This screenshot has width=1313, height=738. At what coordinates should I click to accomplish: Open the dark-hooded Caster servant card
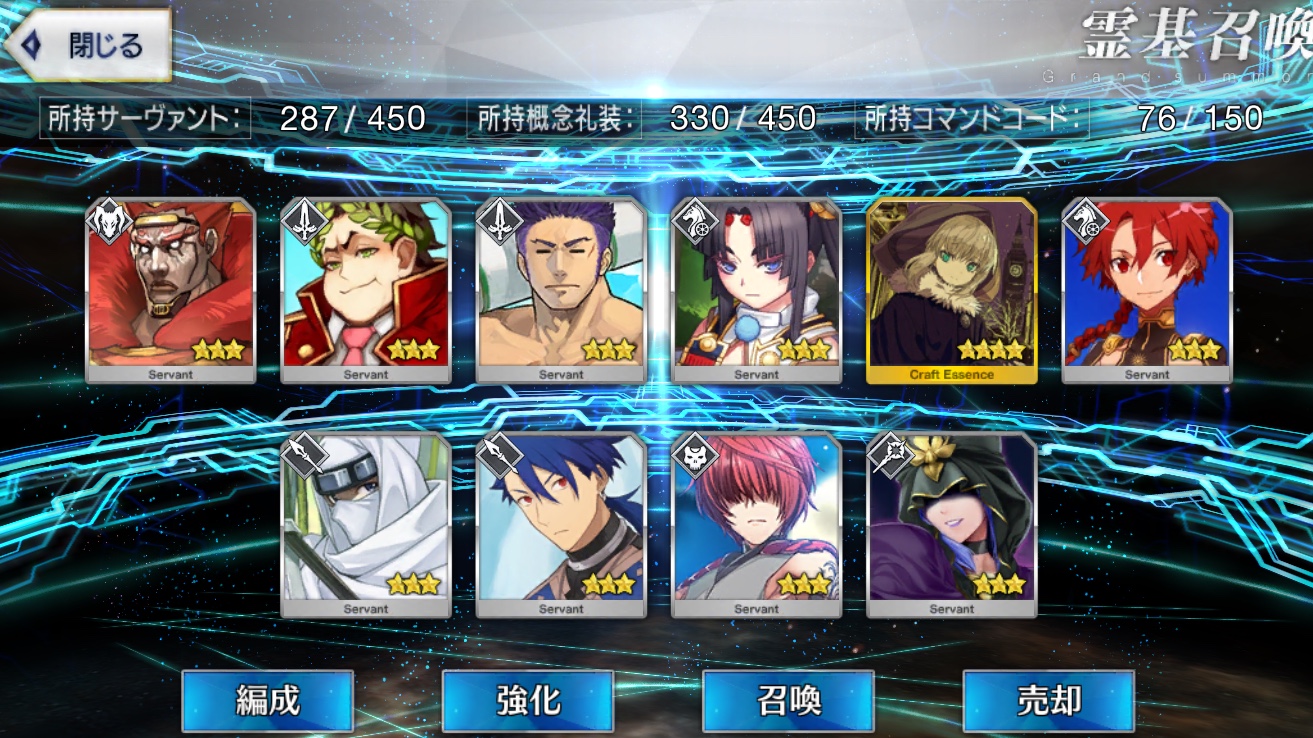[952, 525]
